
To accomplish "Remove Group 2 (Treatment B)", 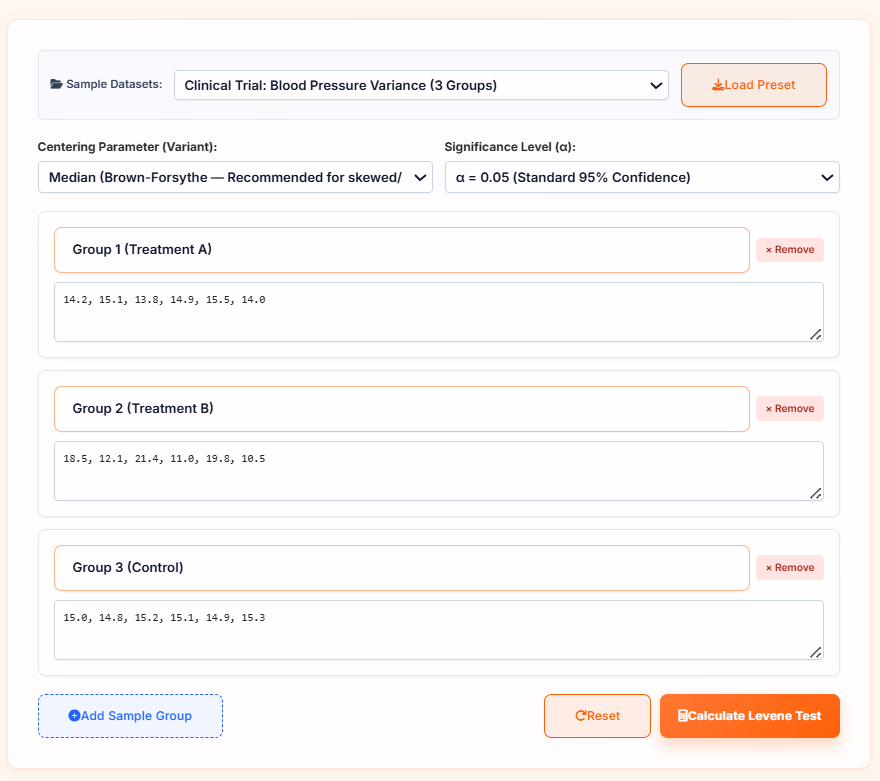I will click(790, 408).
